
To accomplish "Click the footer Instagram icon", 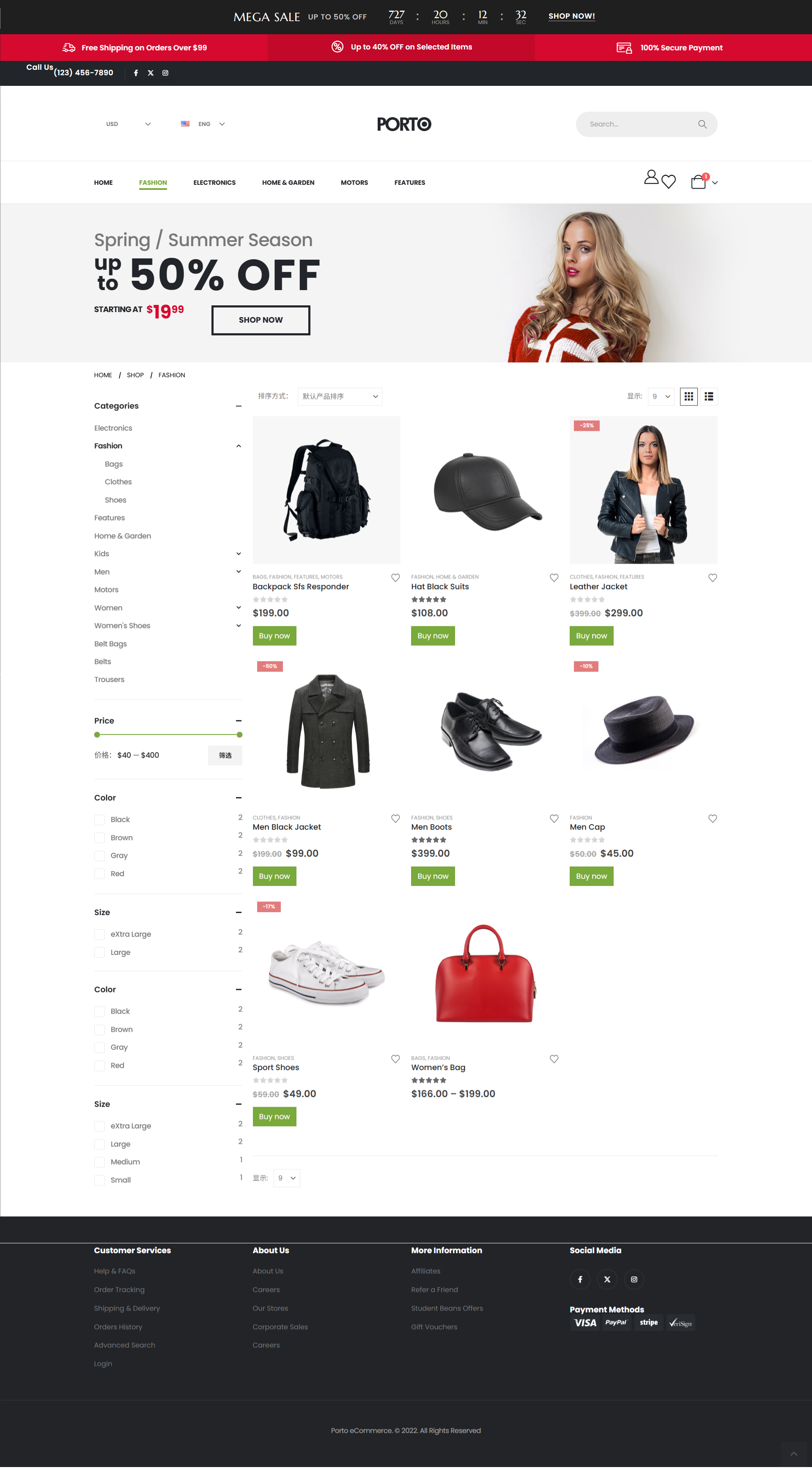I will tap(634, 1279).
